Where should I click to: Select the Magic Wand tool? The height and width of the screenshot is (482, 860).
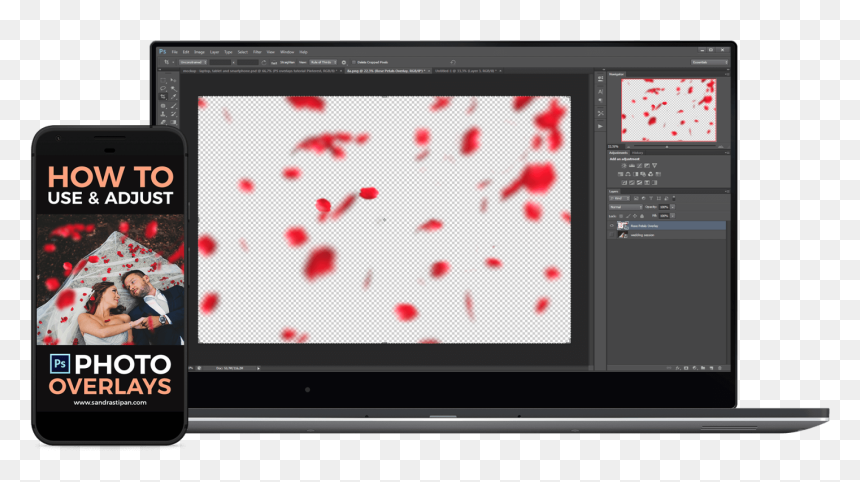click(x=173, y=89)
